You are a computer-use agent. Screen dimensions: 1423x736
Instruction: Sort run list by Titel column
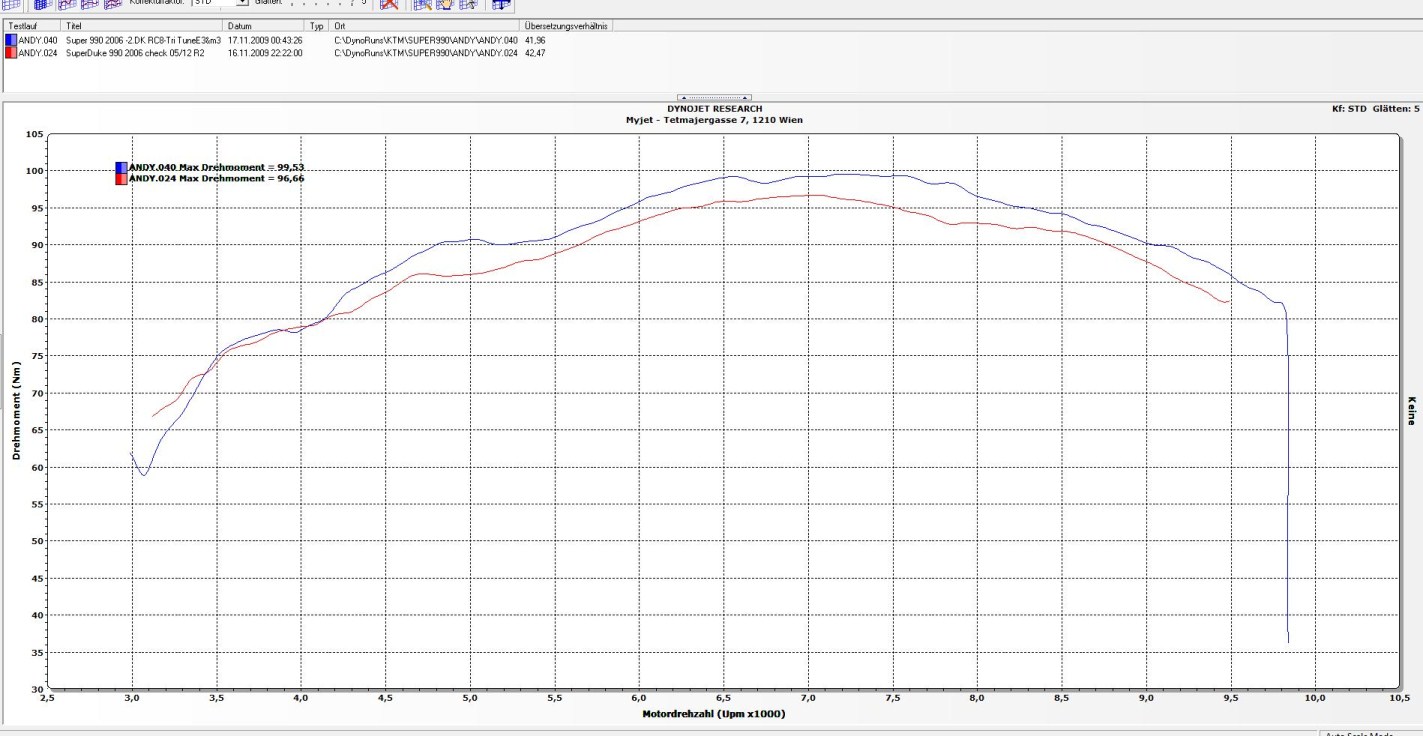(140, 25)
